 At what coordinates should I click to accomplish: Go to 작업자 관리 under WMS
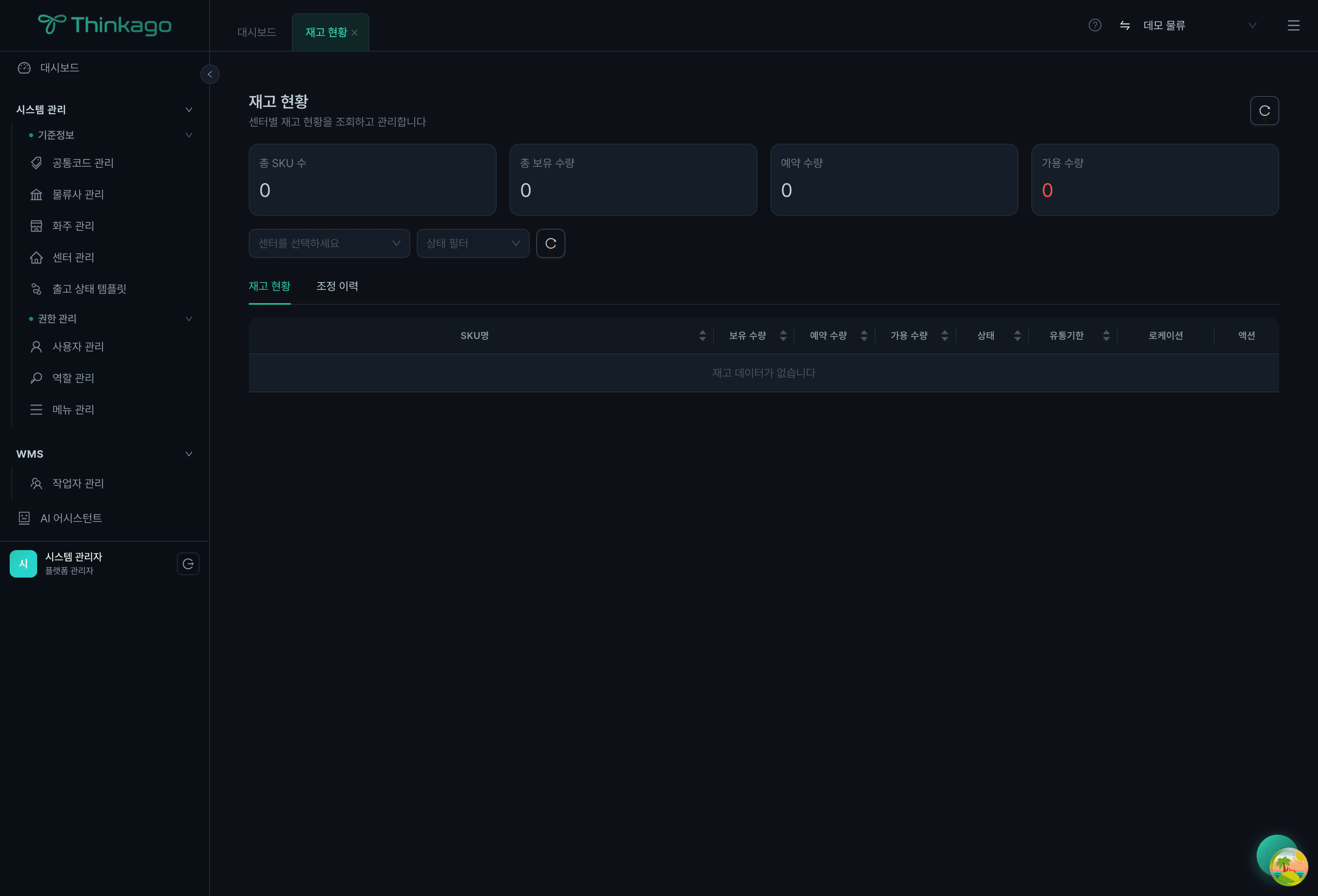pos(78,484)
